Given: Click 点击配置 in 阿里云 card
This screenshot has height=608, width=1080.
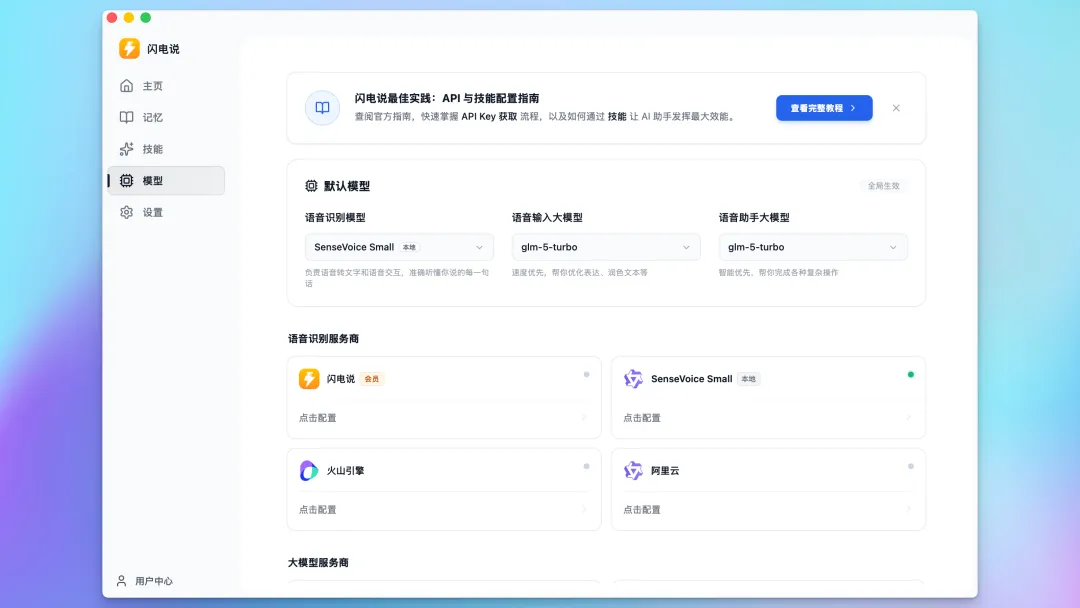Looking at the screenshot, I should coord(642,510).
